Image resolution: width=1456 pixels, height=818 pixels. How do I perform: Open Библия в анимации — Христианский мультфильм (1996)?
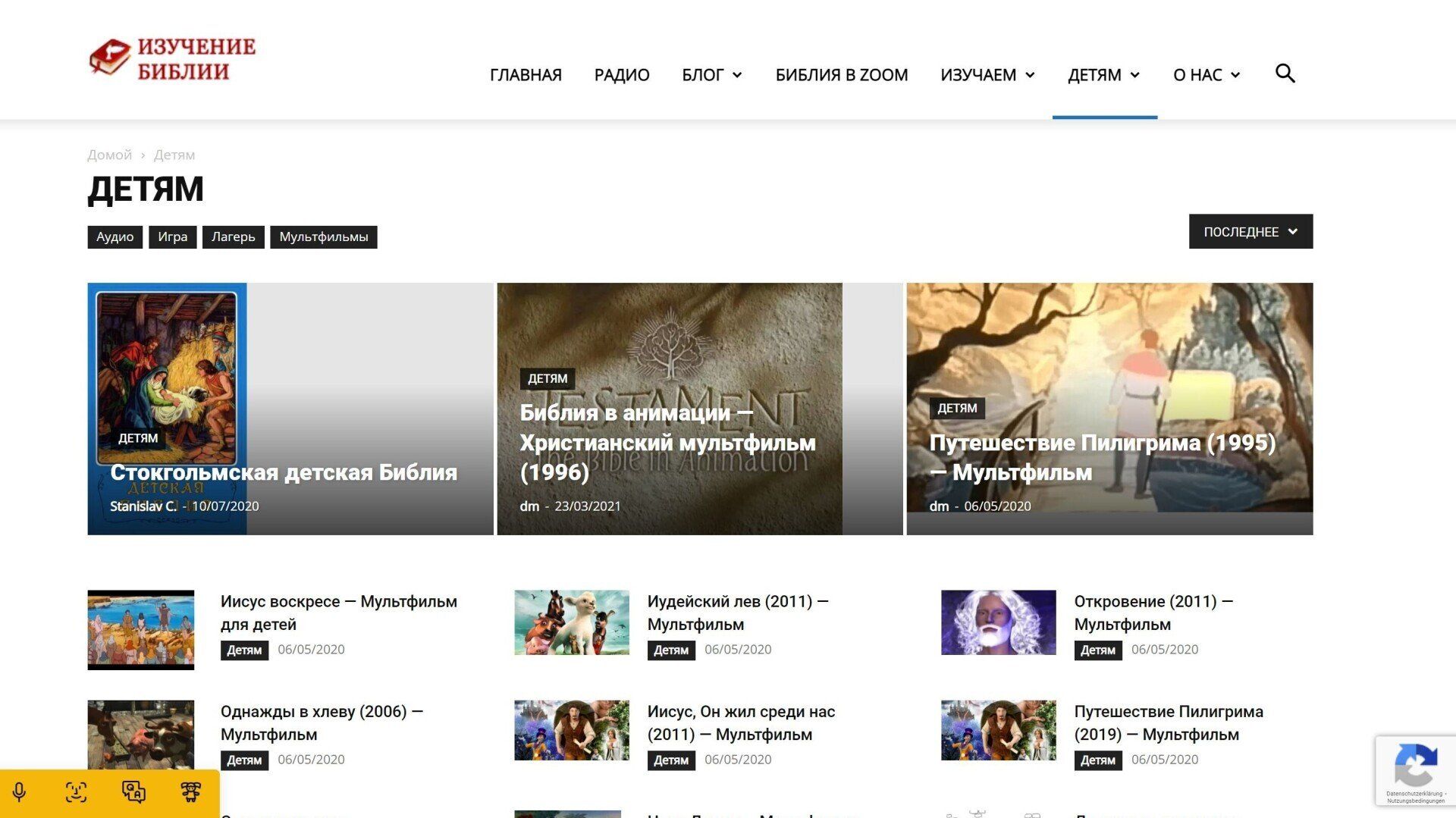668,442
